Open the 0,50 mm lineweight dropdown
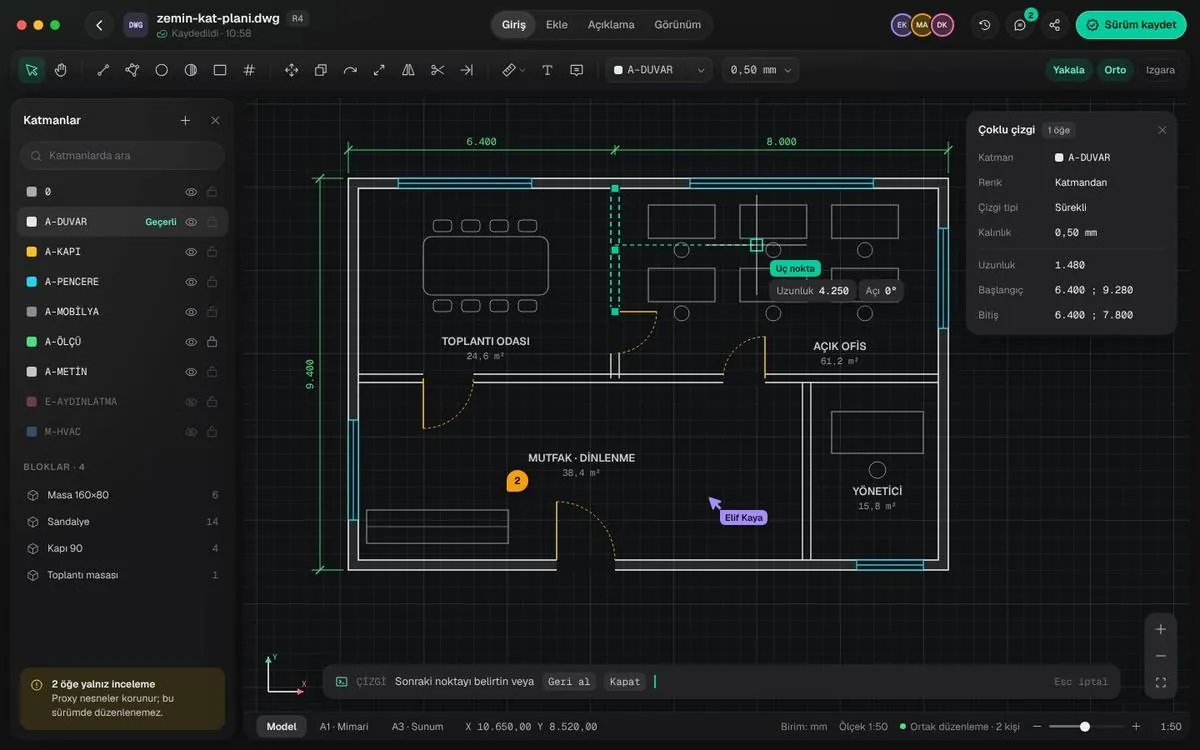Screen dimensions: 1200x750 click(x=761, y=70)
